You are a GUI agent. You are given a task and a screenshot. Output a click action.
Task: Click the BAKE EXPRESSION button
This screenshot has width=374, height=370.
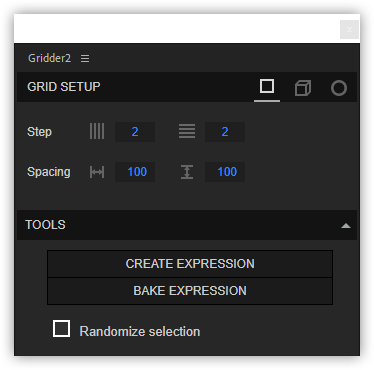pos(190,291)
